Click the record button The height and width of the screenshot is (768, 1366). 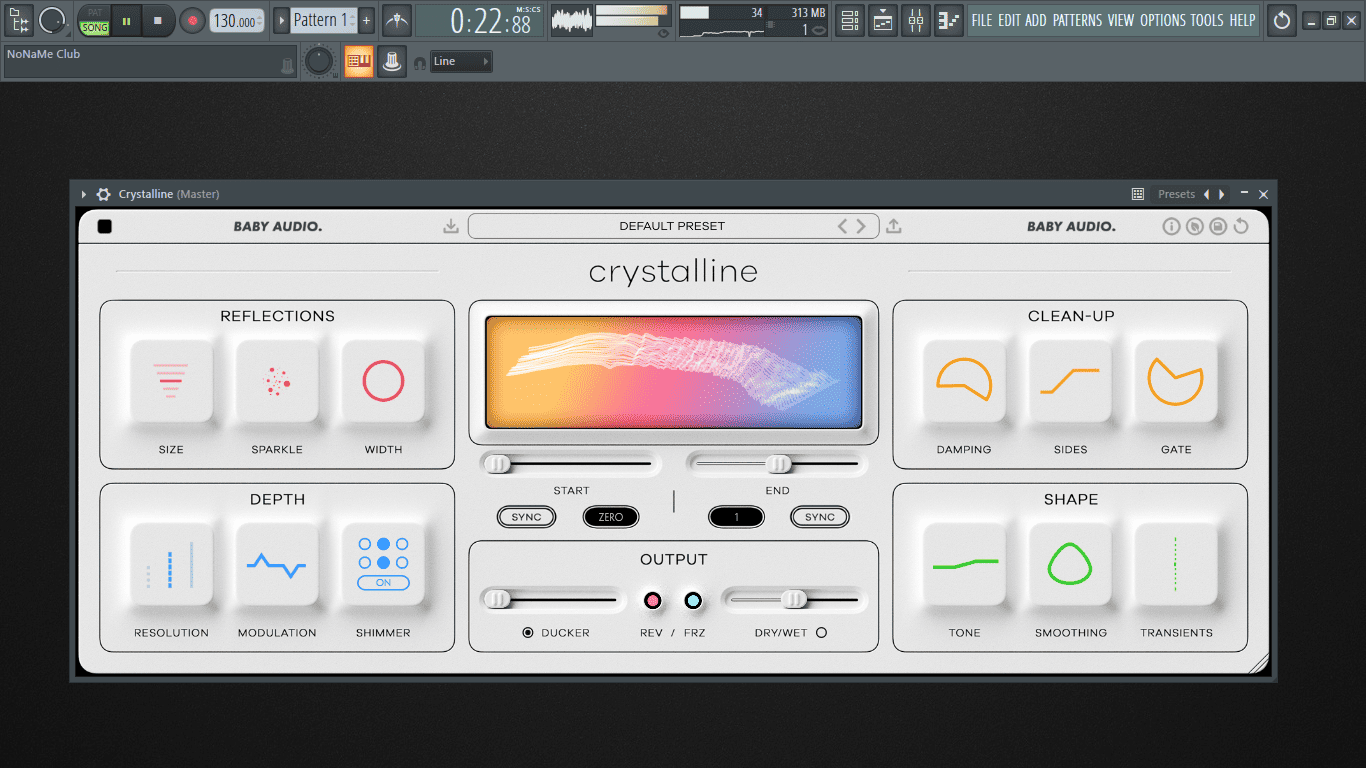[192, 20]
